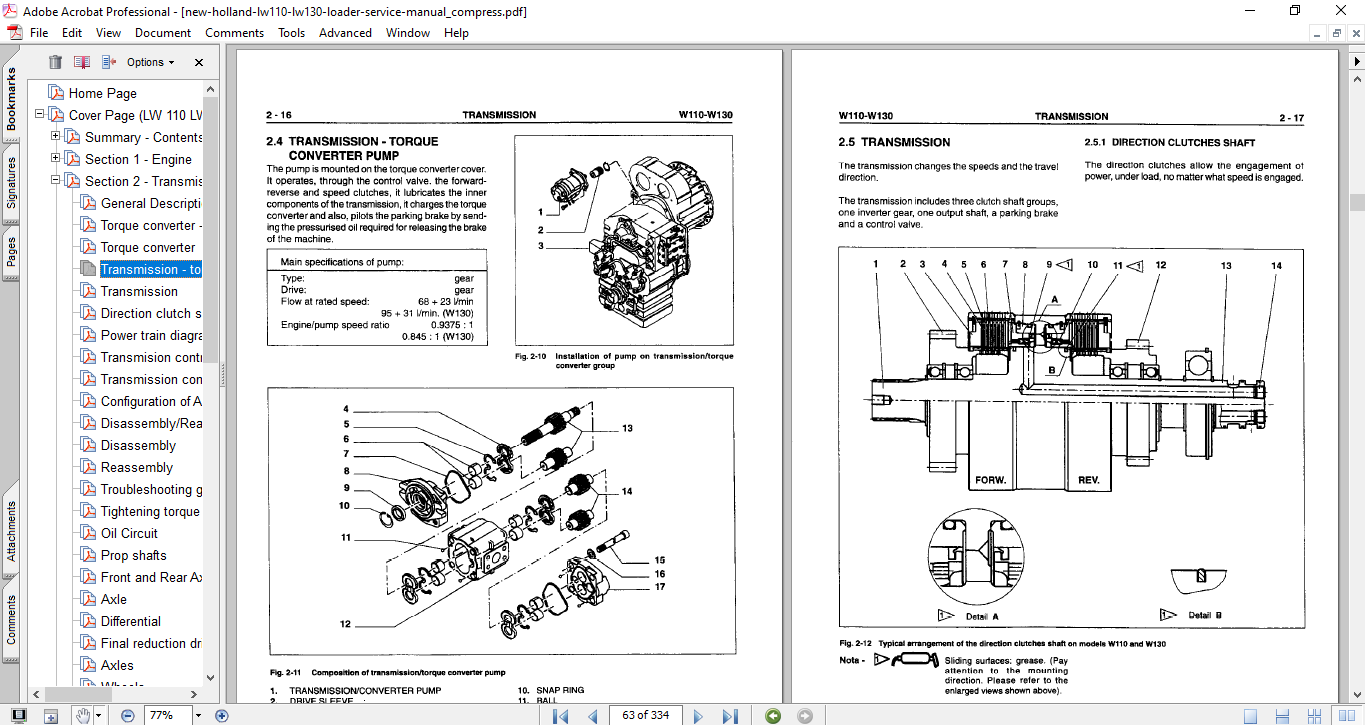Click the Expand Current Bookmark icon
1365x725 pixels.
pos(108,62)
